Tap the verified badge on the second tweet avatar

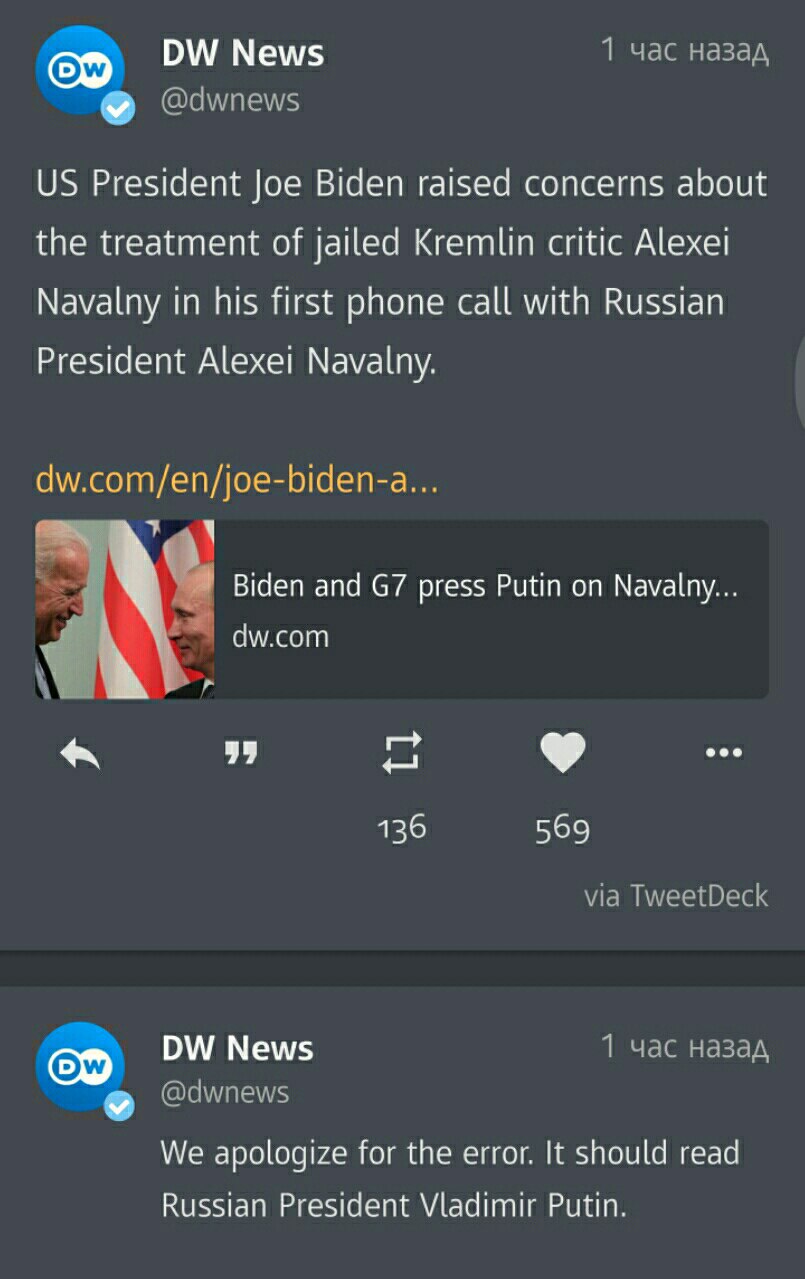click(118, 1104)
